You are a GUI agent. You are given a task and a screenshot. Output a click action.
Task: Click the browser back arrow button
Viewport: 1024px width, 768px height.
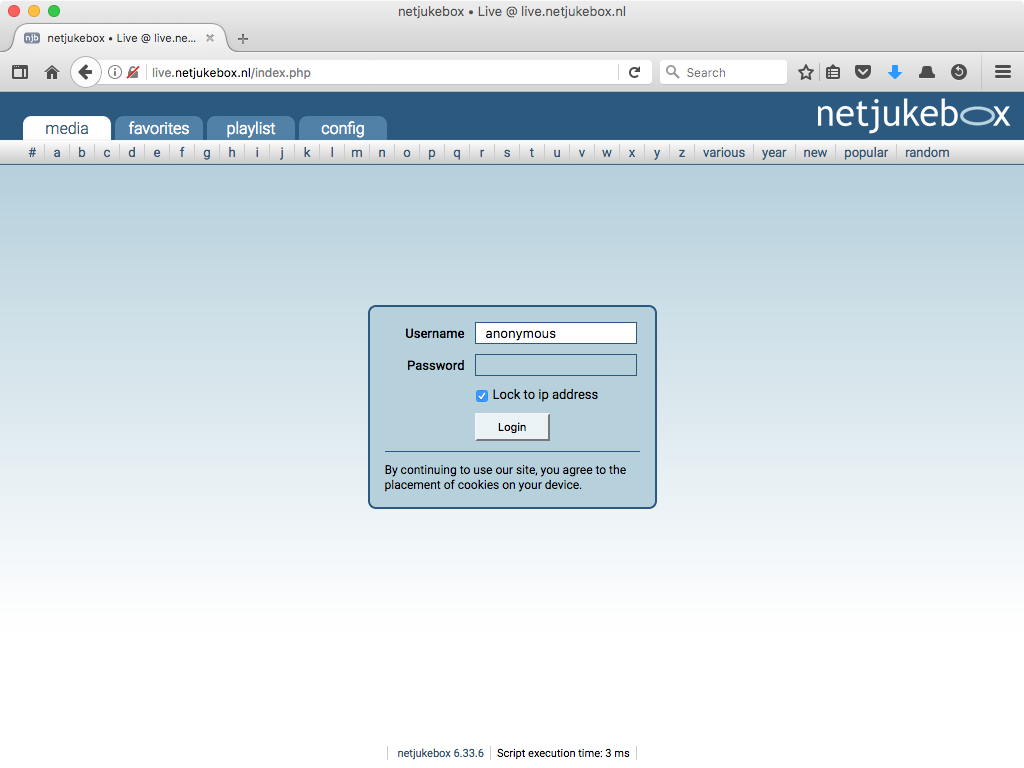coord(85,72)
